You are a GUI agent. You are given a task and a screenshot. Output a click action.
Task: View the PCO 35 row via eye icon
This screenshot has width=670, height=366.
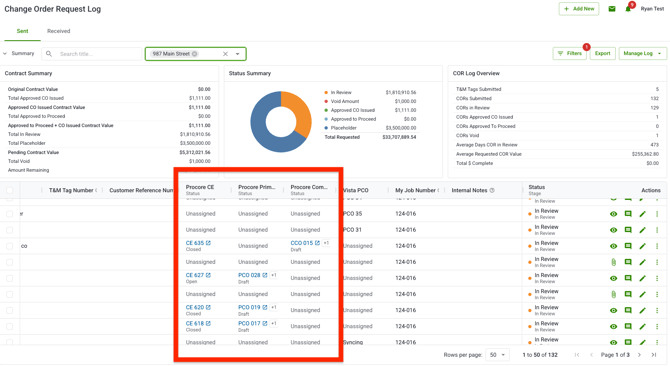pyautogui.click(x=614, y=214)
